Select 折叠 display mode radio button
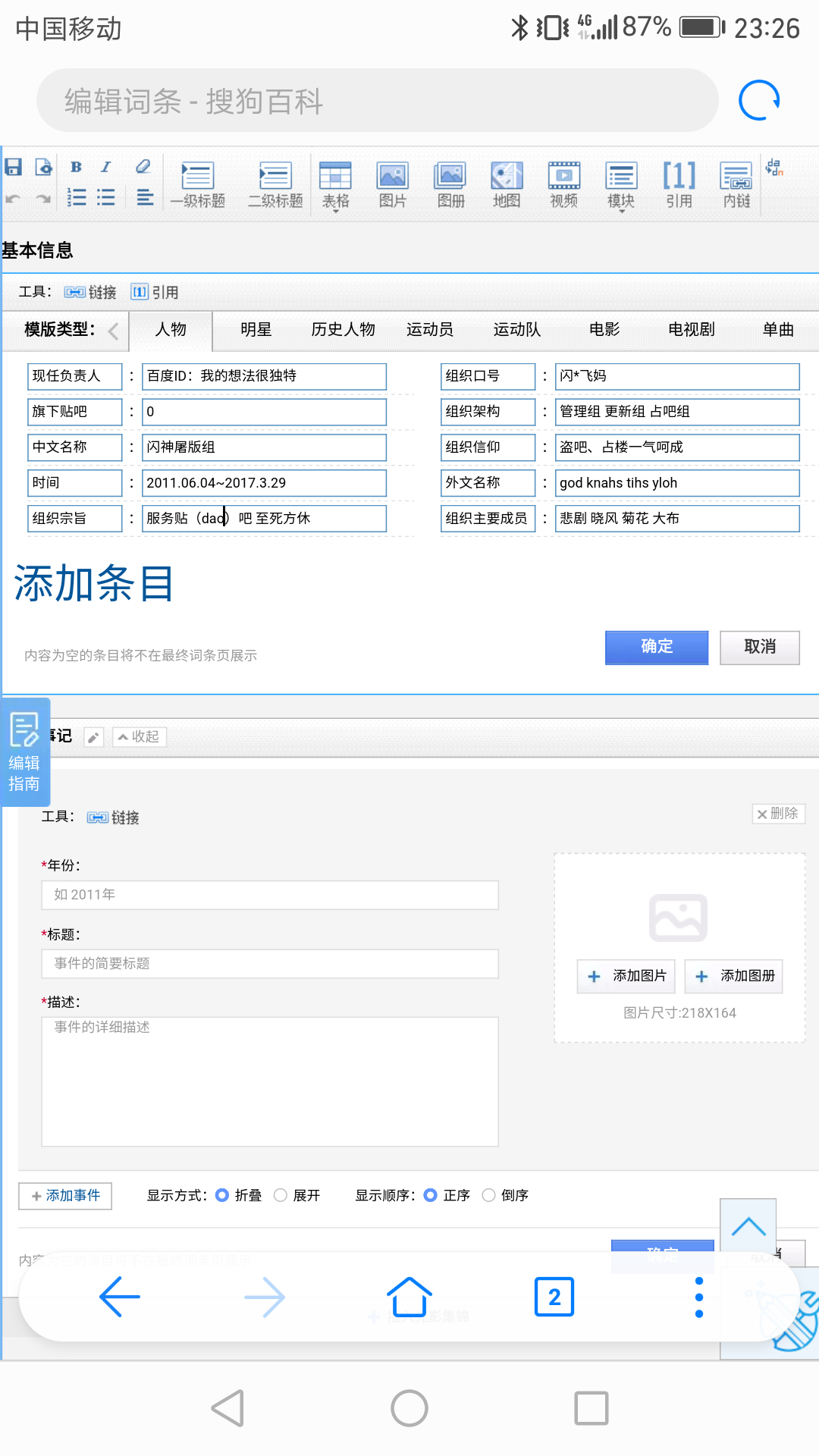This screenshot has height=1456, width=819. [222, 1195]
